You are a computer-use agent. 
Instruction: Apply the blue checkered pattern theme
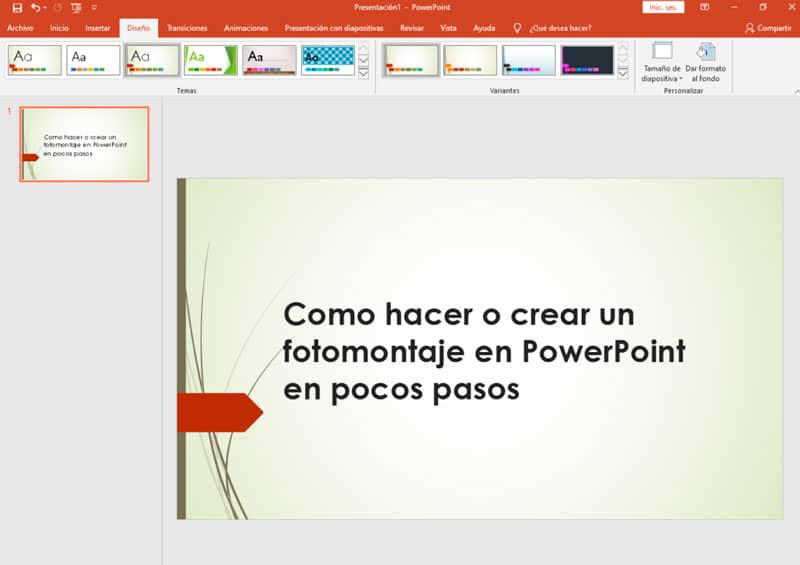click(x=328, y=60)
